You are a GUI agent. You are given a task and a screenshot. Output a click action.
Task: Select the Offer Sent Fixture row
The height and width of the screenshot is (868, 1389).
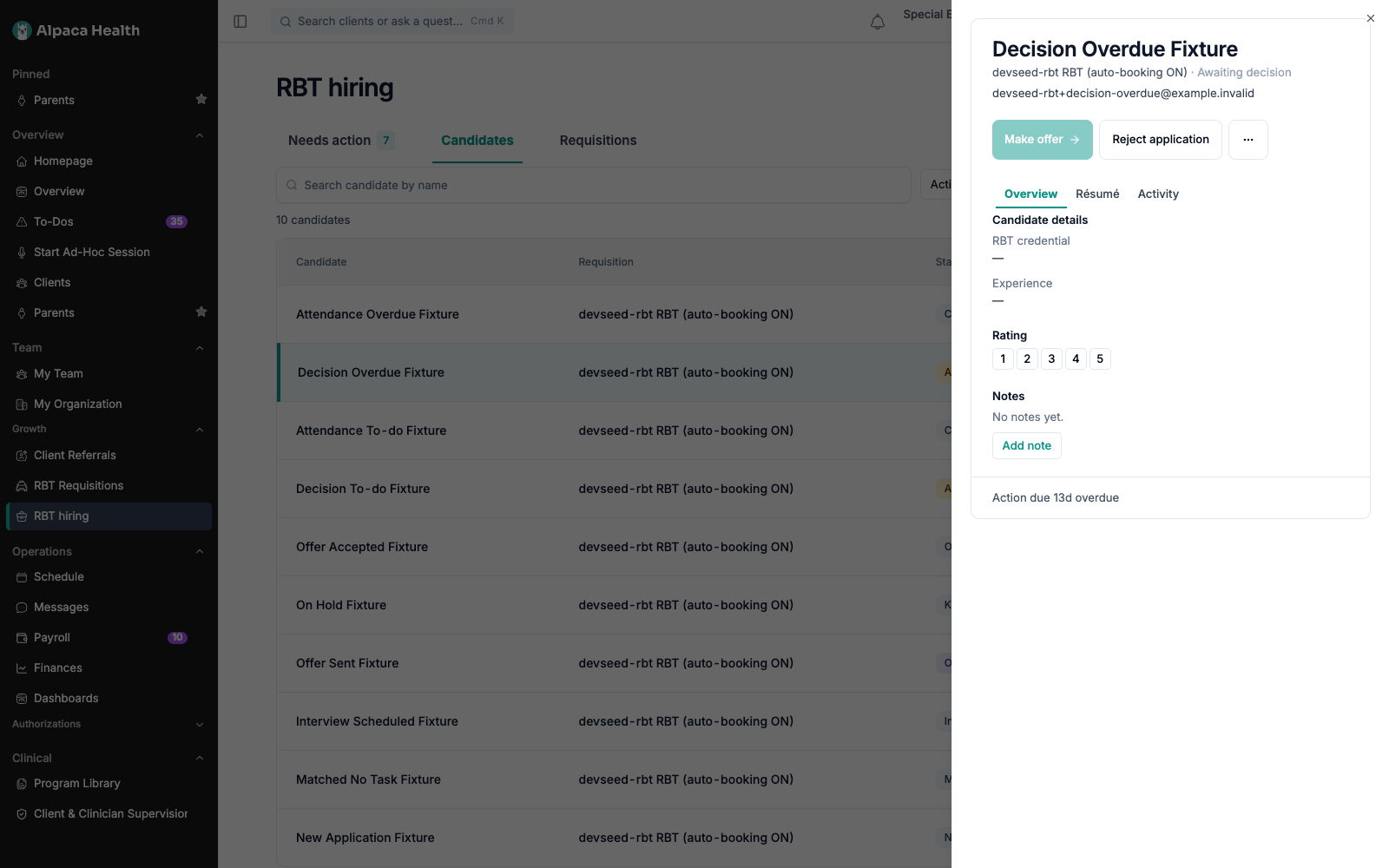[x=615, y=664]
